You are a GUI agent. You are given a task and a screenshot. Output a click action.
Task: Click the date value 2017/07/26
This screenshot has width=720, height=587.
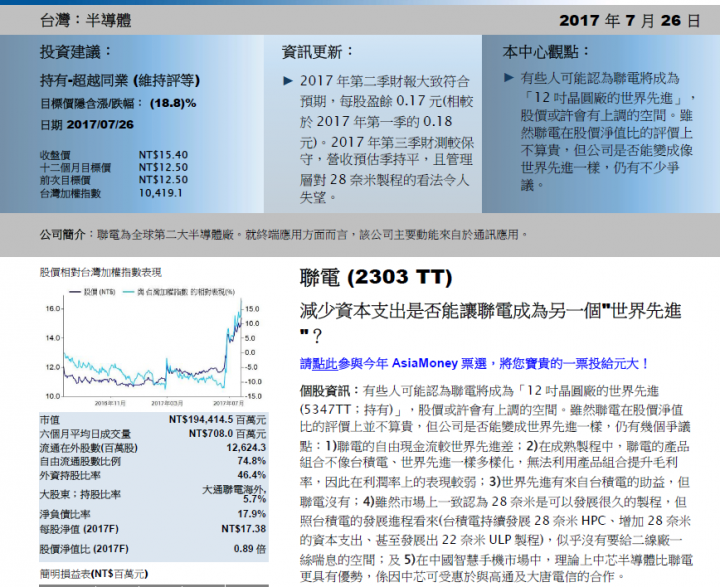tap(100, 124)
